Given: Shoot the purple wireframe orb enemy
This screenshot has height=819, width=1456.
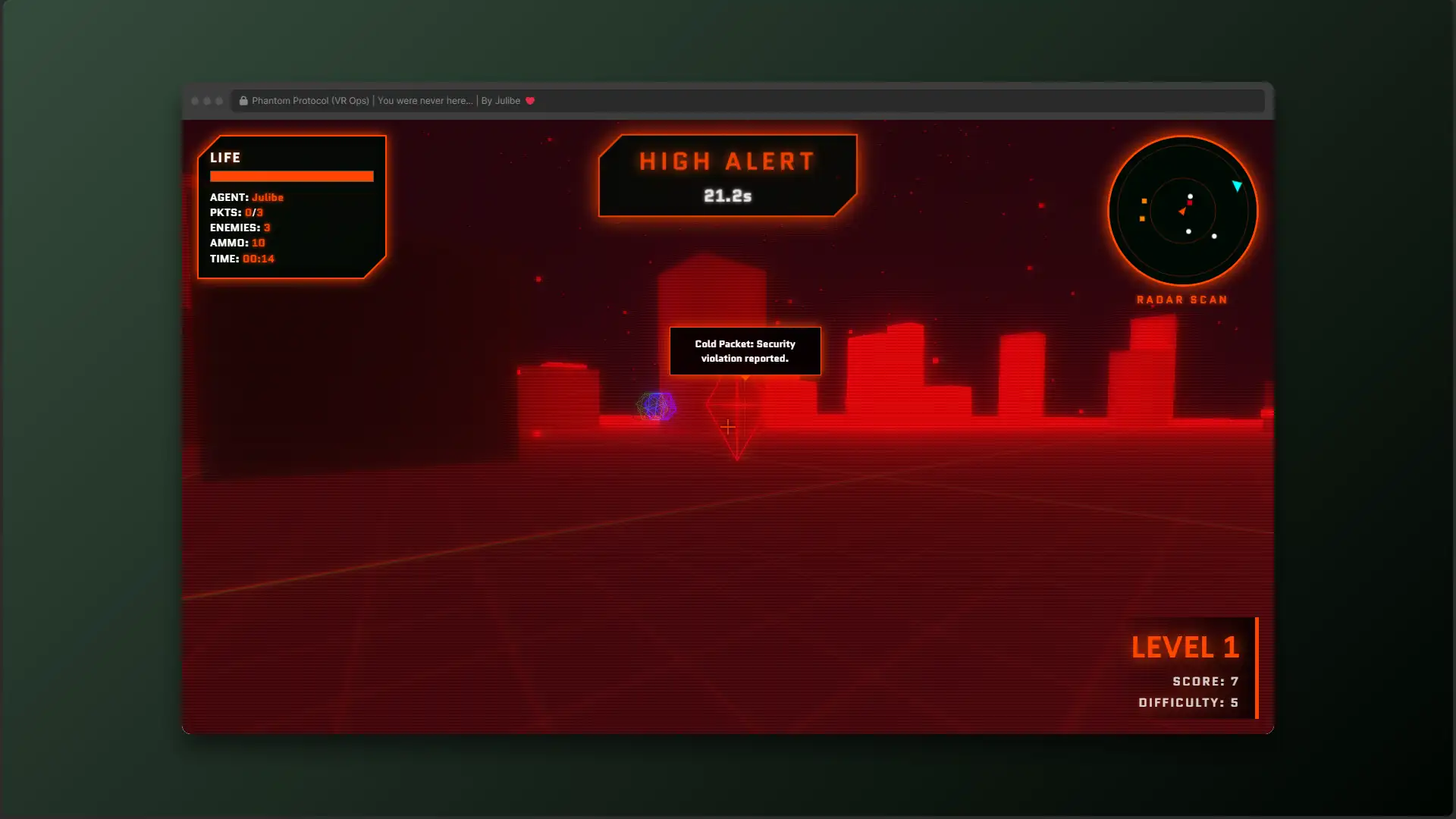Looking at the screenshot, I should [x=656, y=407].
